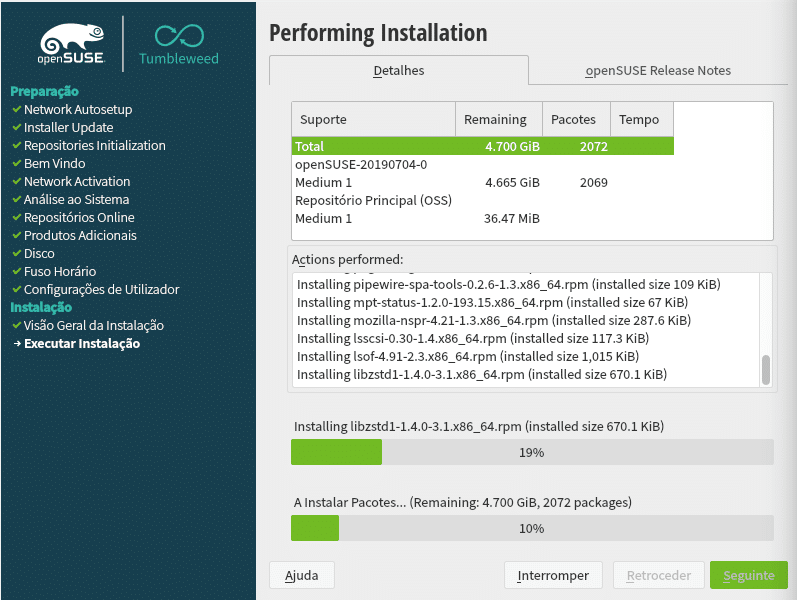Click the lsof log line
Image resolution: width=797 pixels, height=600 pixels.
point(468,356)
